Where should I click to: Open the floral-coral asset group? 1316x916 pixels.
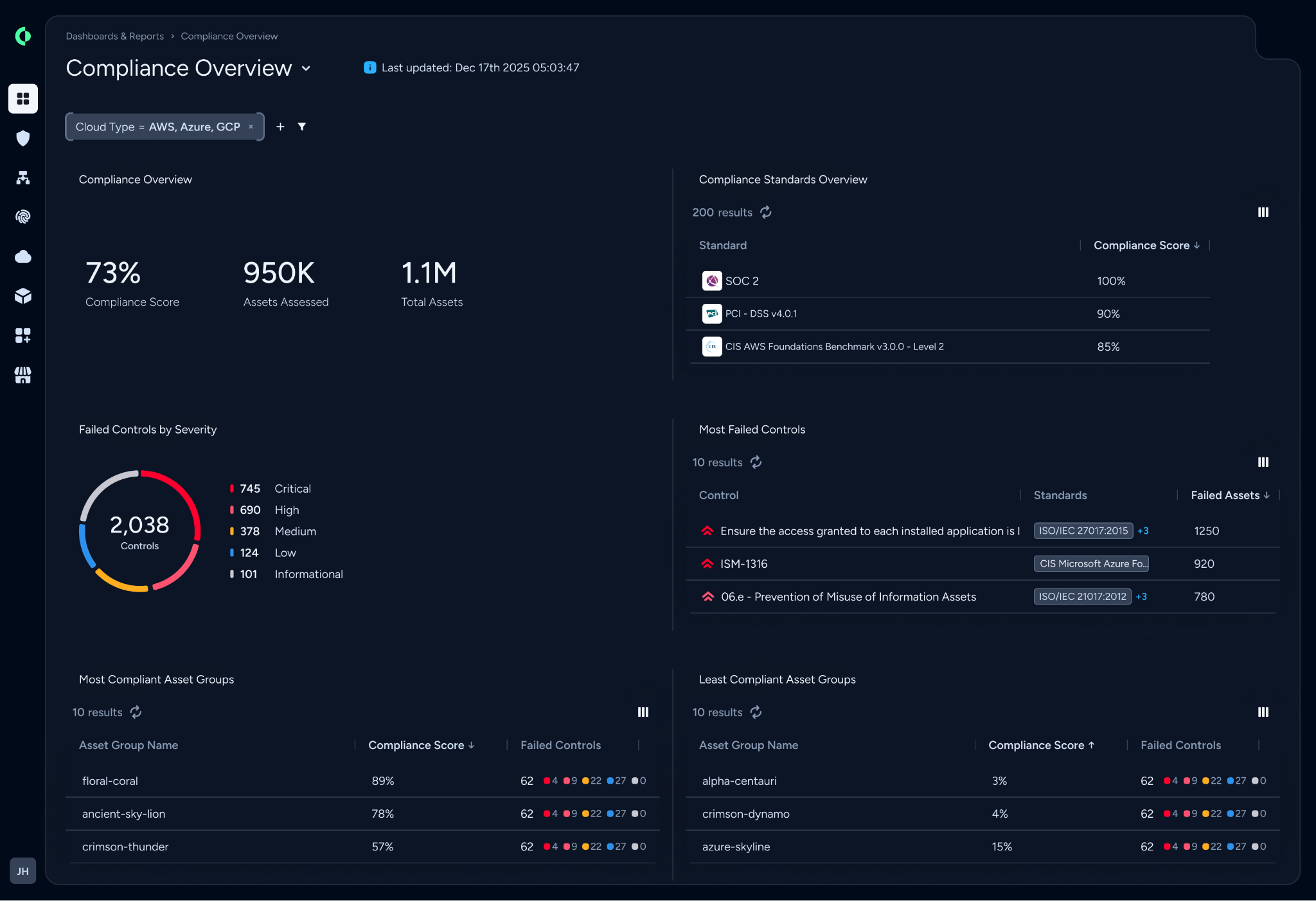(110, 780)
